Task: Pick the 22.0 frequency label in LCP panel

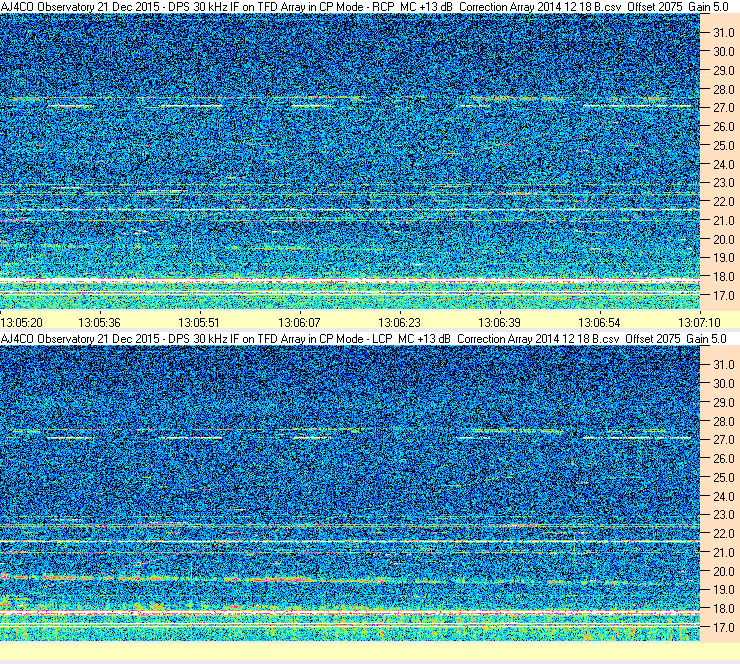Action: click(723, 534)
